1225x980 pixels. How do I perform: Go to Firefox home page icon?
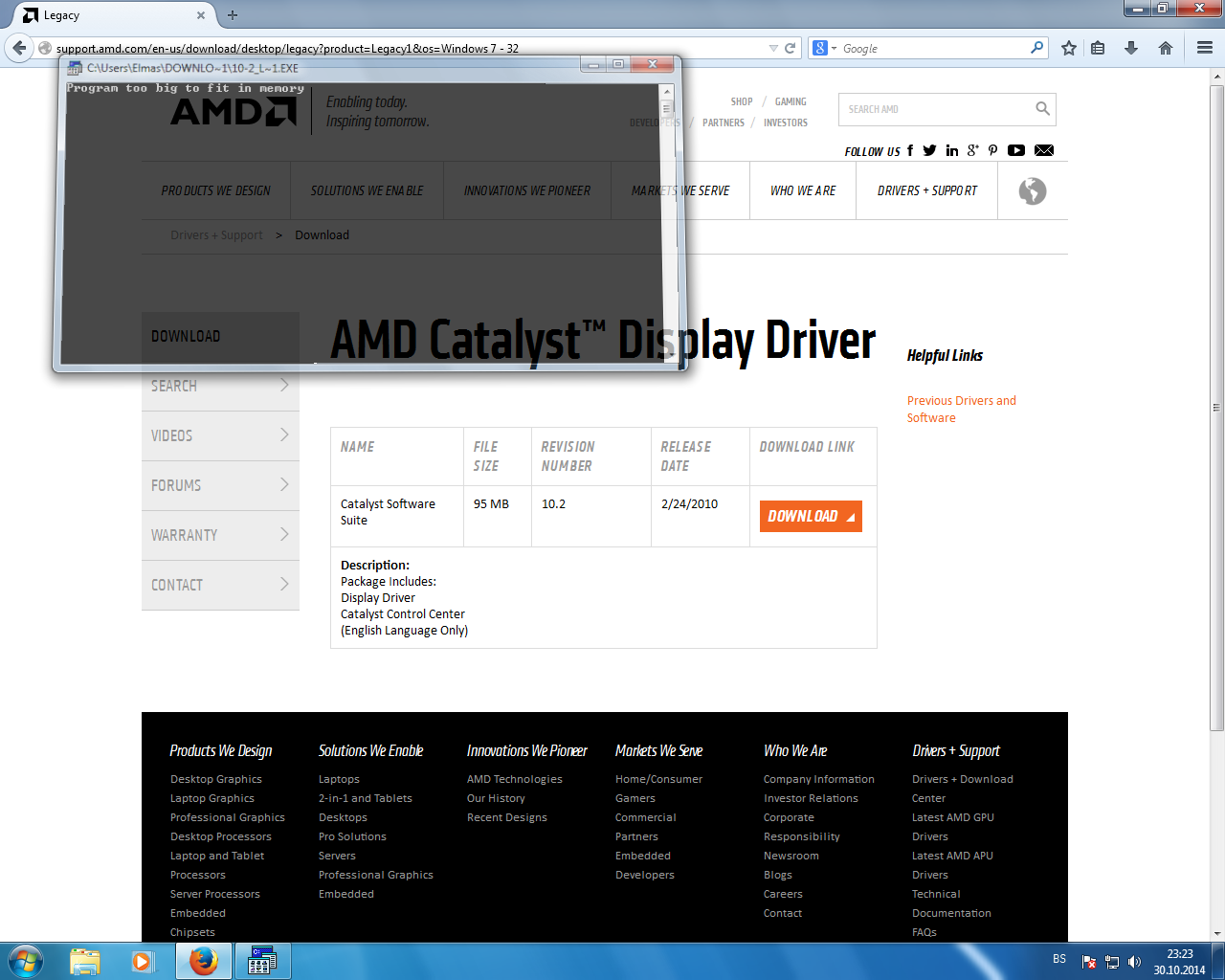tap(1166, 48)
